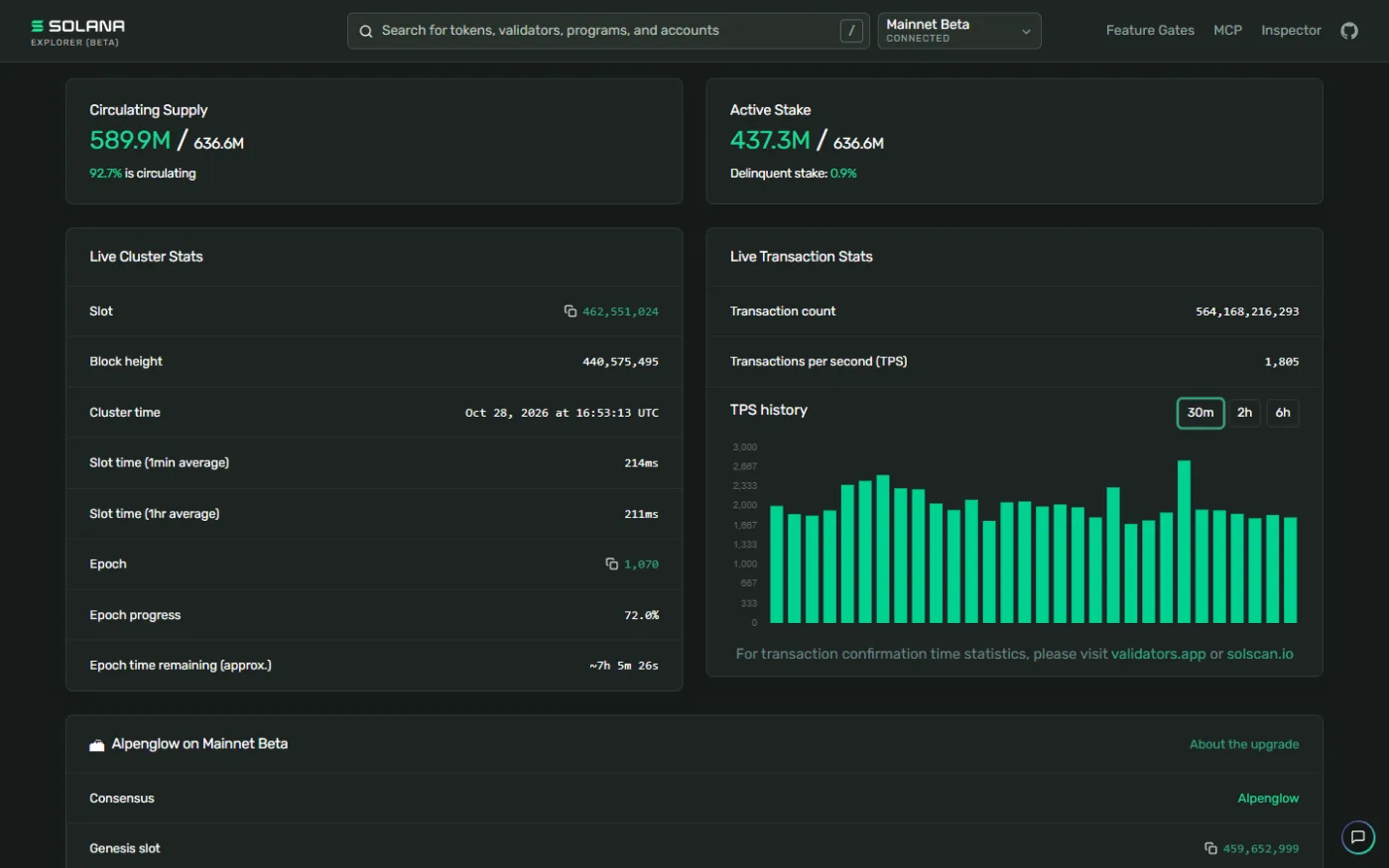The image size is (1389, 868).
Task: Copy the Slot number with its copy icon
Action: tap(570, 311)
